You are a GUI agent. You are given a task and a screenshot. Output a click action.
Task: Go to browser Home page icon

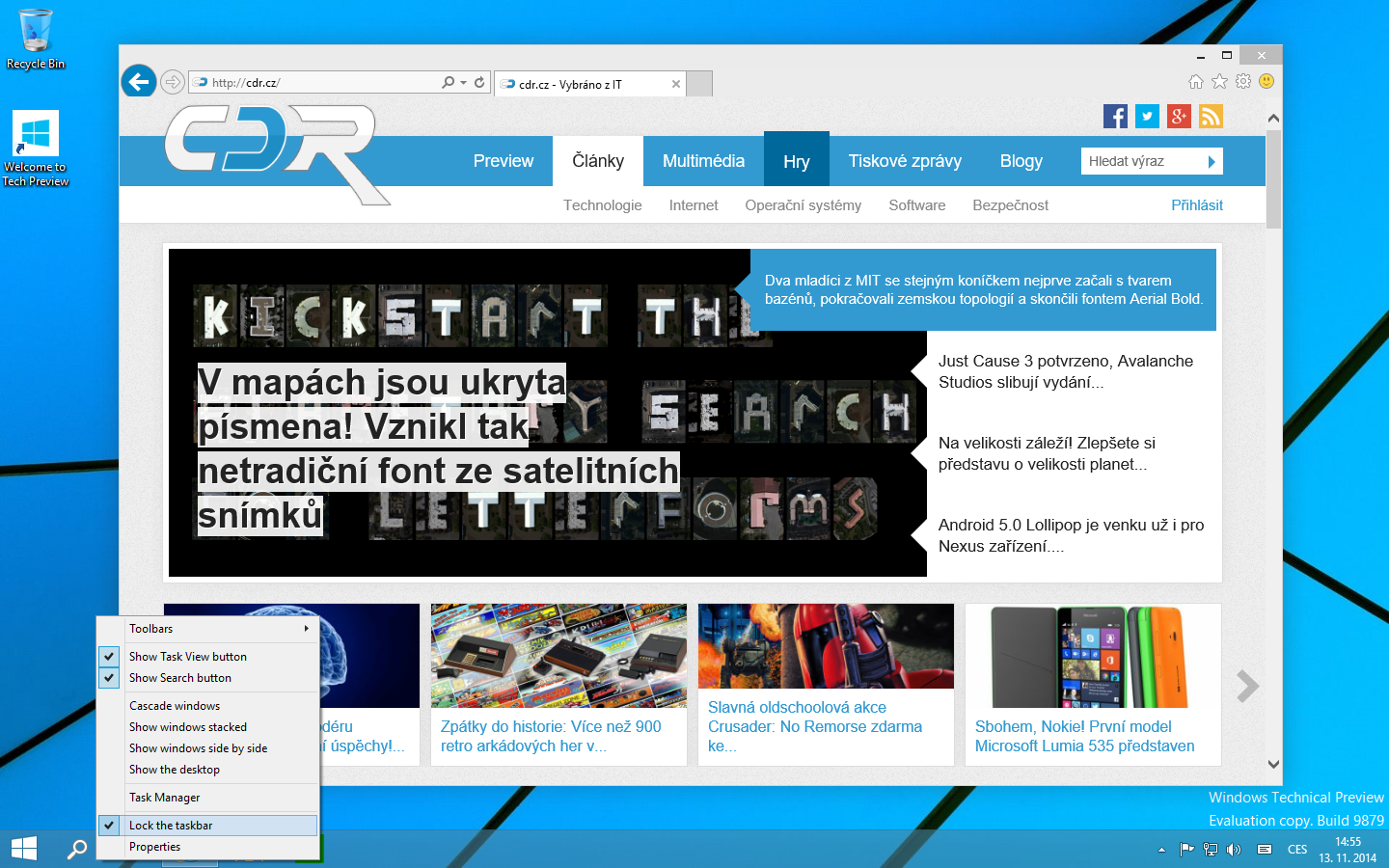(1196, 82)
